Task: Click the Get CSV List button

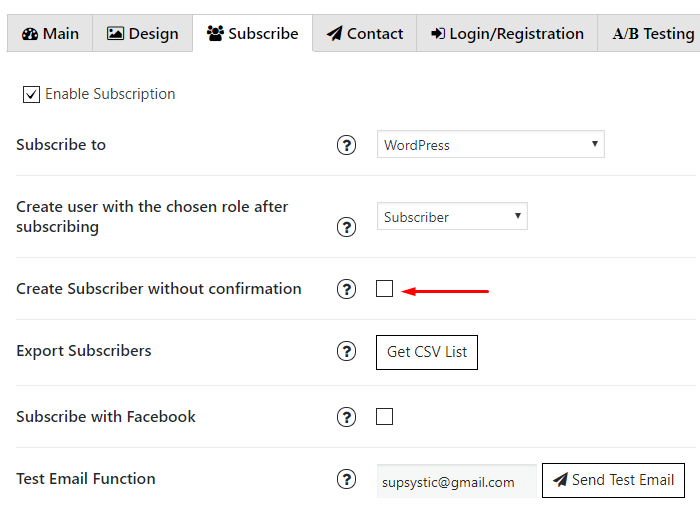Action: 427,352
